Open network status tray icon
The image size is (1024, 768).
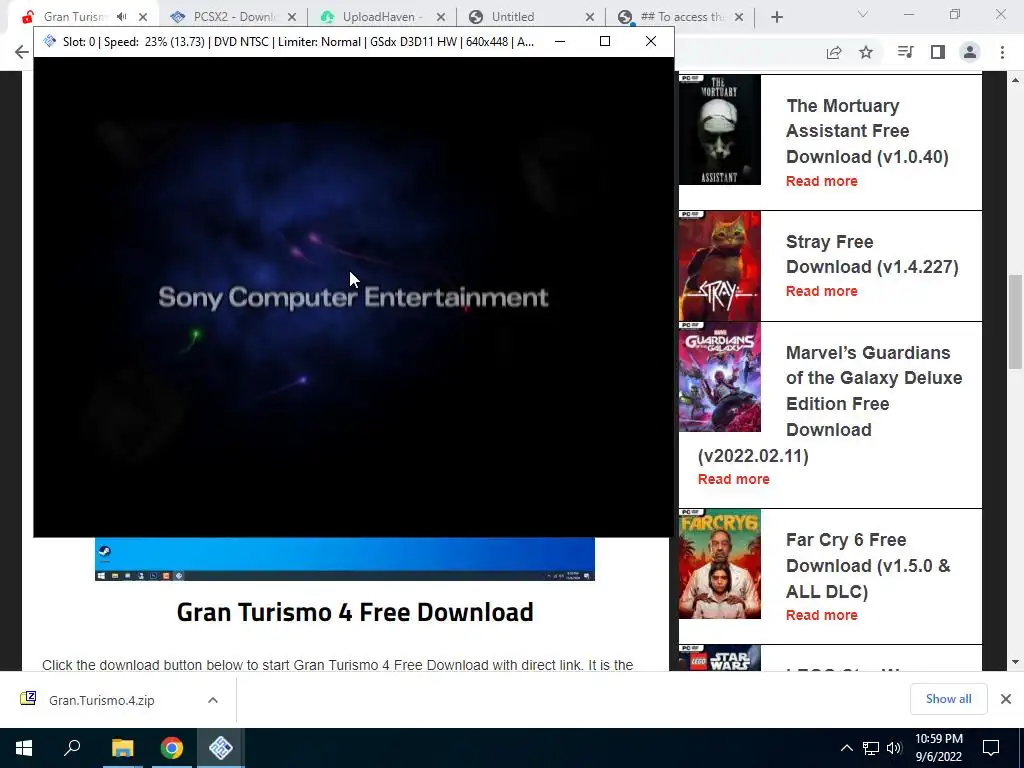coord(871,748)
